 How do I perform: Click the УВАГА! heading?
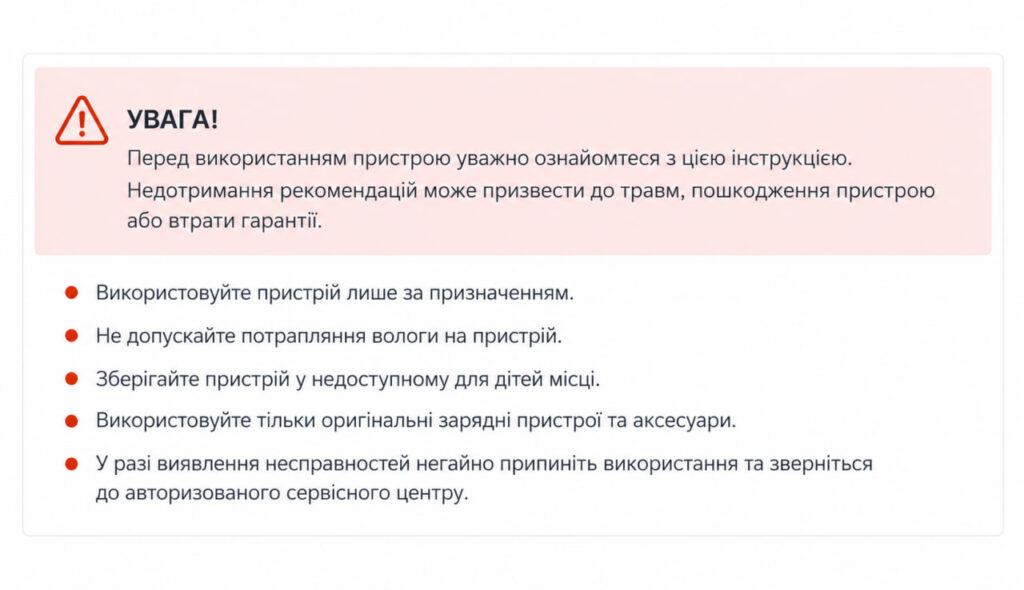tap(172, 120)
